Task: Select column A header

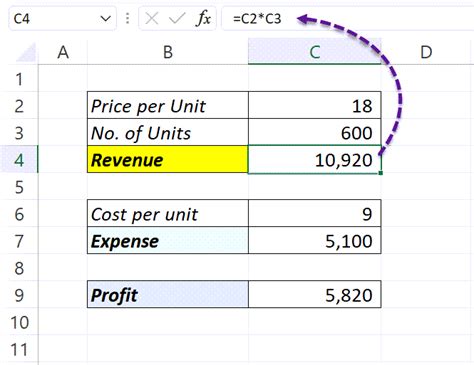Action: click(x=63, y=52)
